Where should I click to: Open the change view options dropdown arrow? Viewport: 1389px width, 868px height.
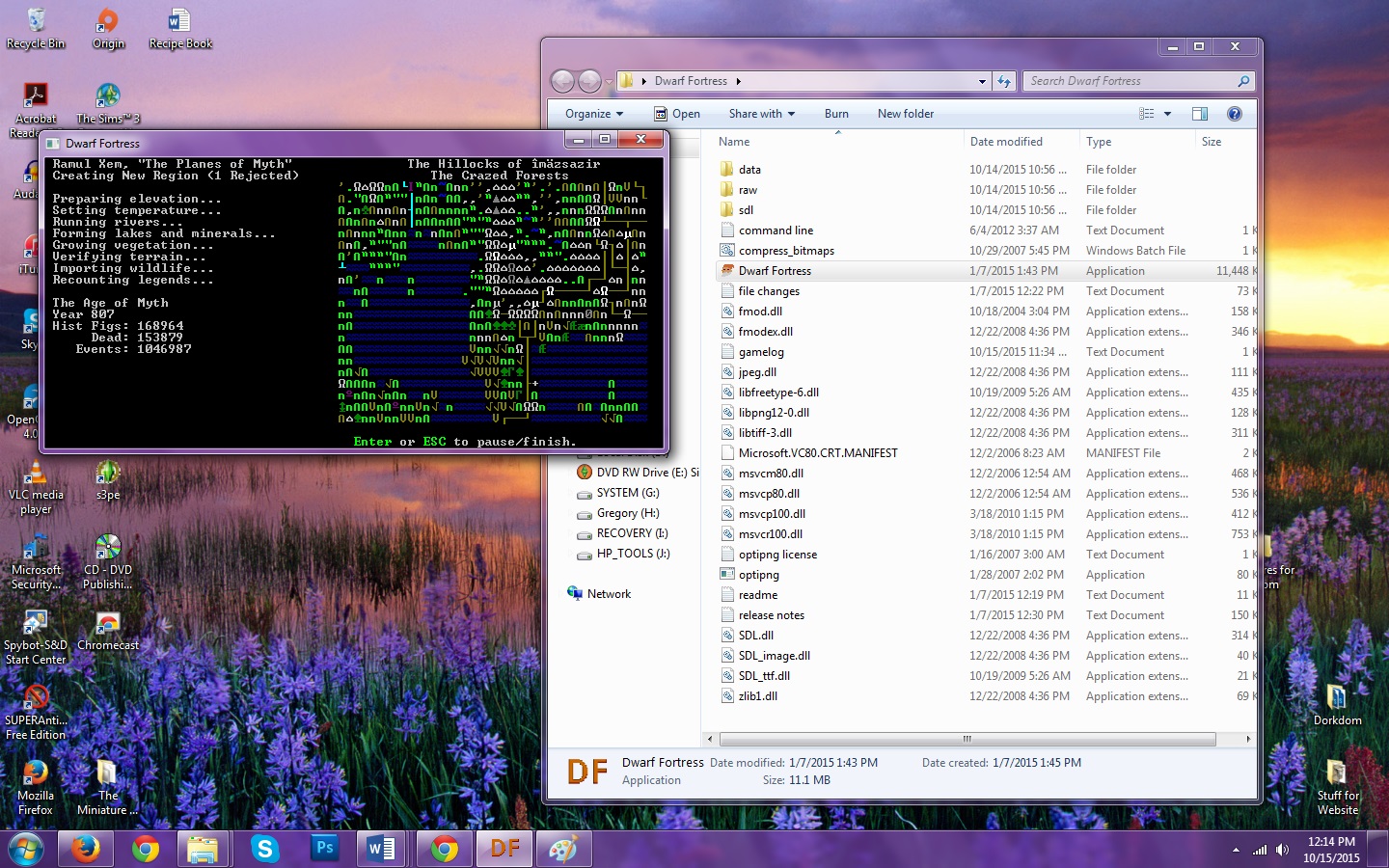tap(1167, 114)
